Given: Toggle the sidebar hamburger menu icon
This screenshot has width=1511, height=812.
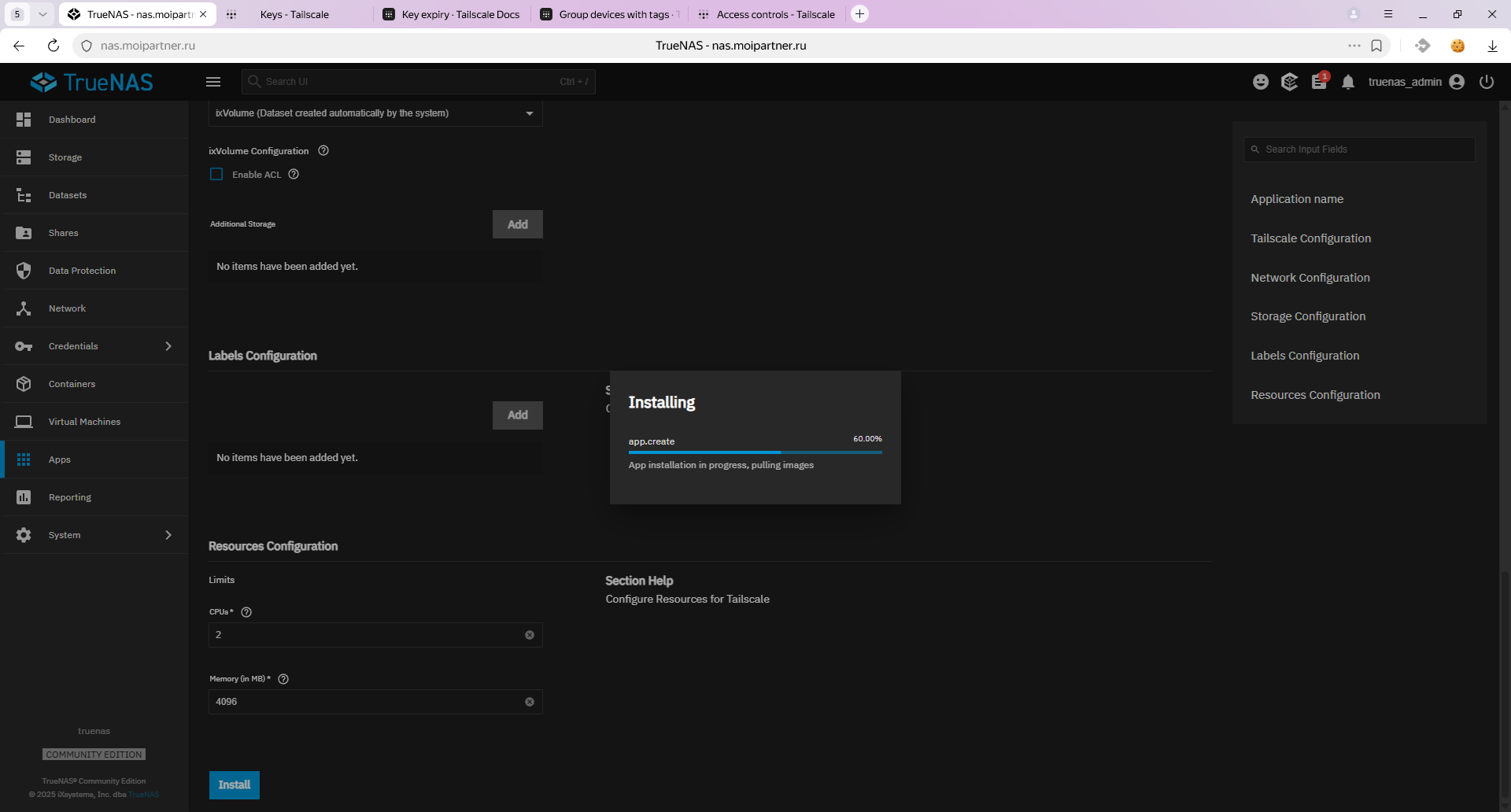Looking at the screenshot, I should [x=213, y=82].
